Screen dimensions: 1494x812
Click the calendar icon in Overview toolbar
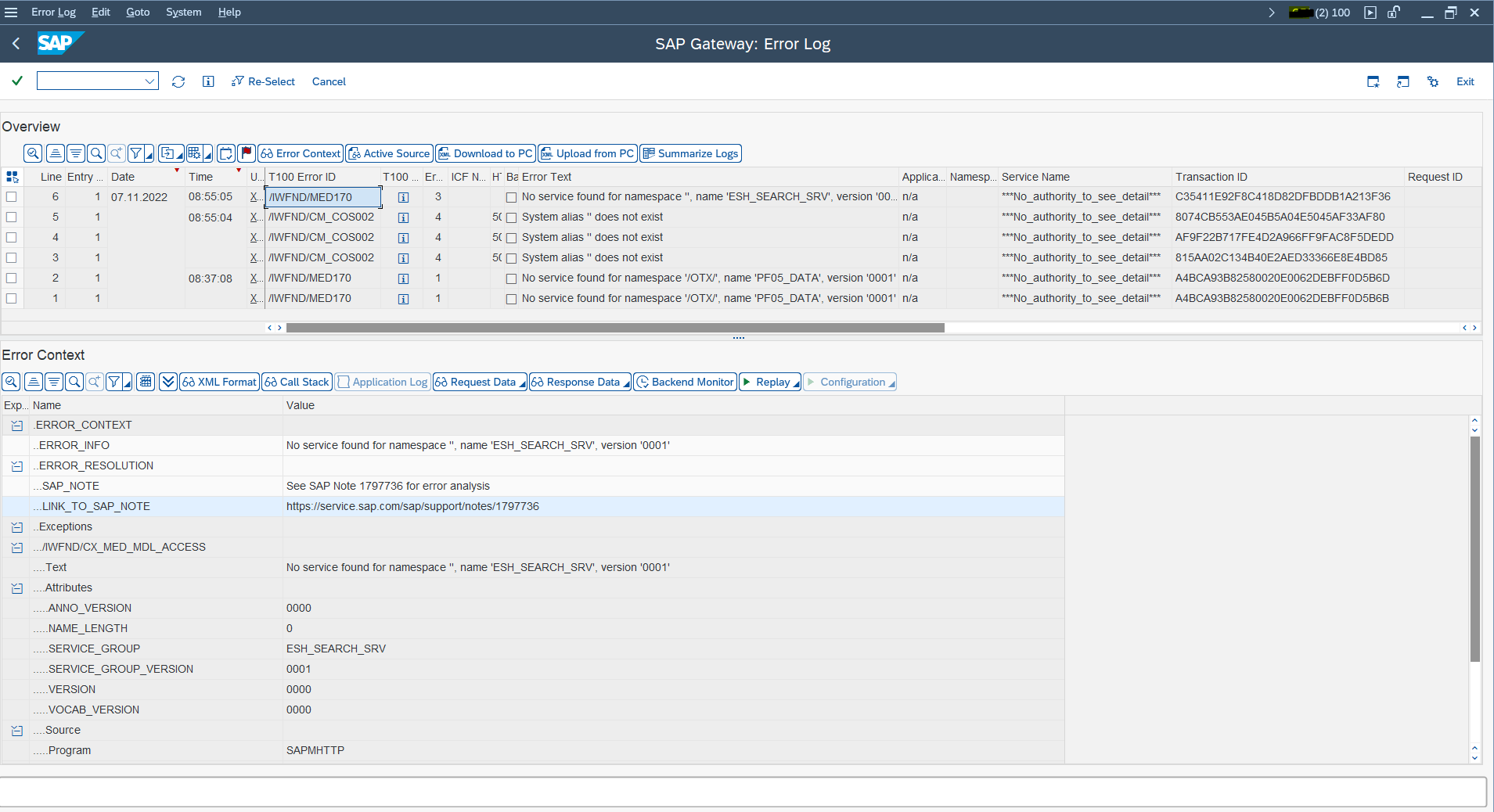[x=226, y=153]
